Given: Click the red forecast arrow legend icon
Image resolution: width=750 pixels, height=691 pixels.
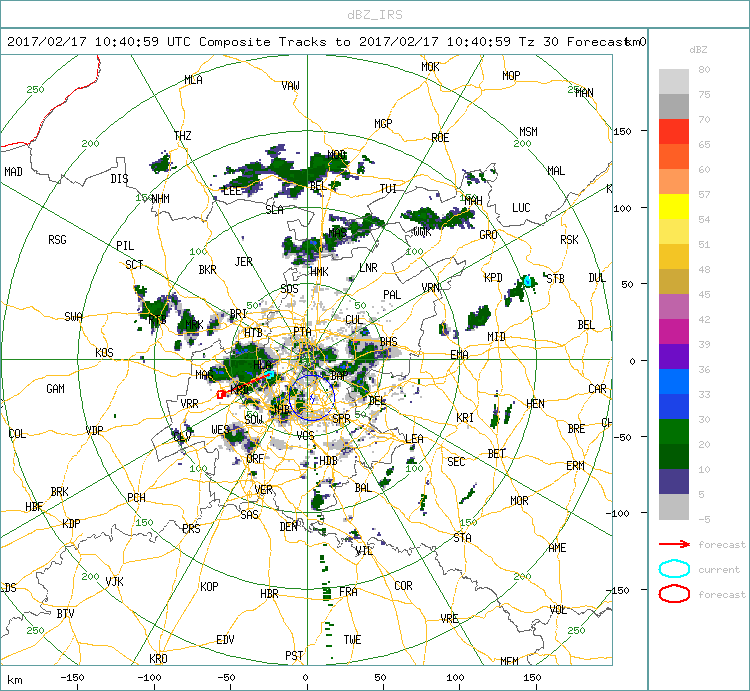Looking at the screenshot, I should pos(674,544).
